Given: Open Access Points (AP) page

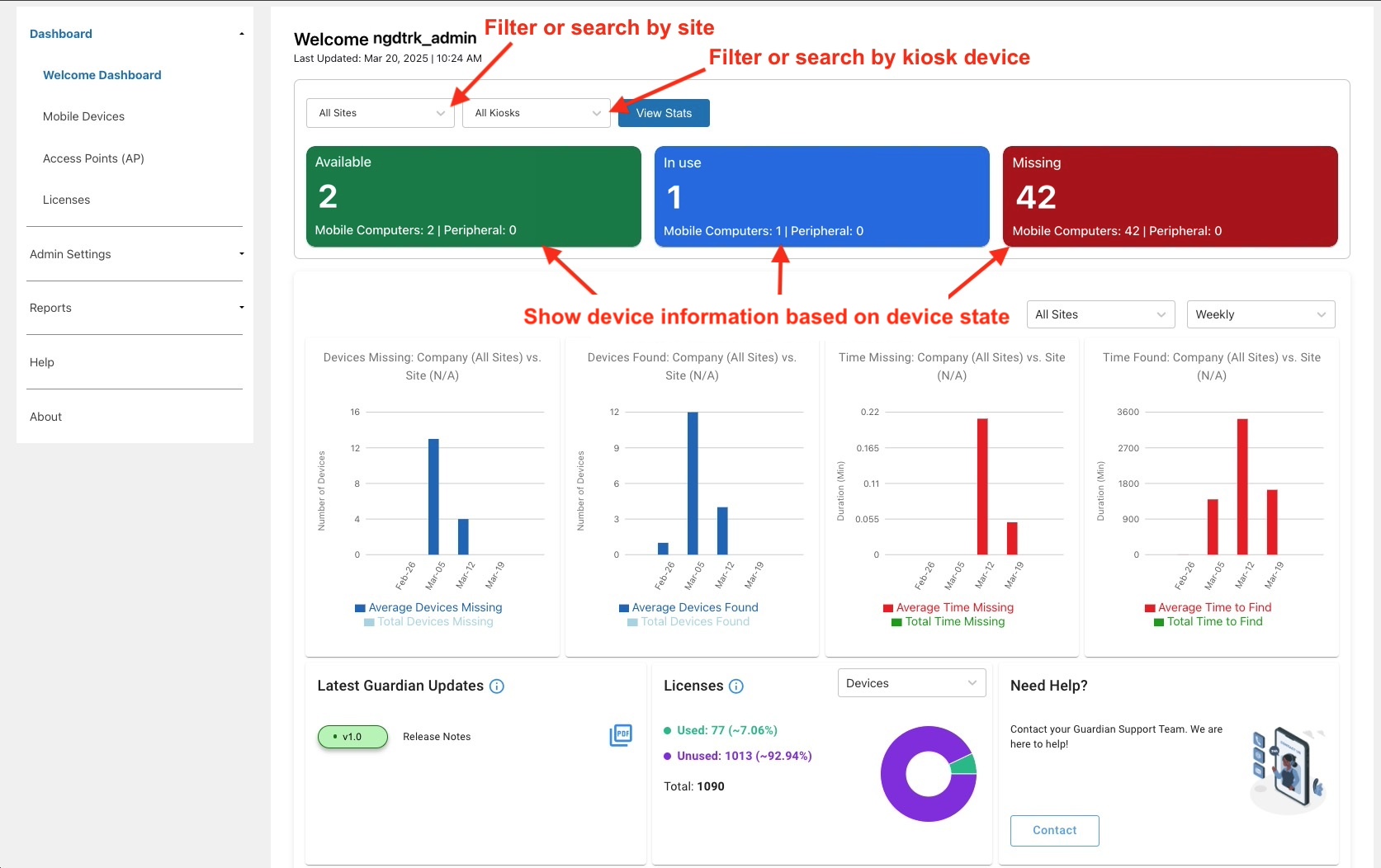Looking at the screenshot, I should click(93, 158).
